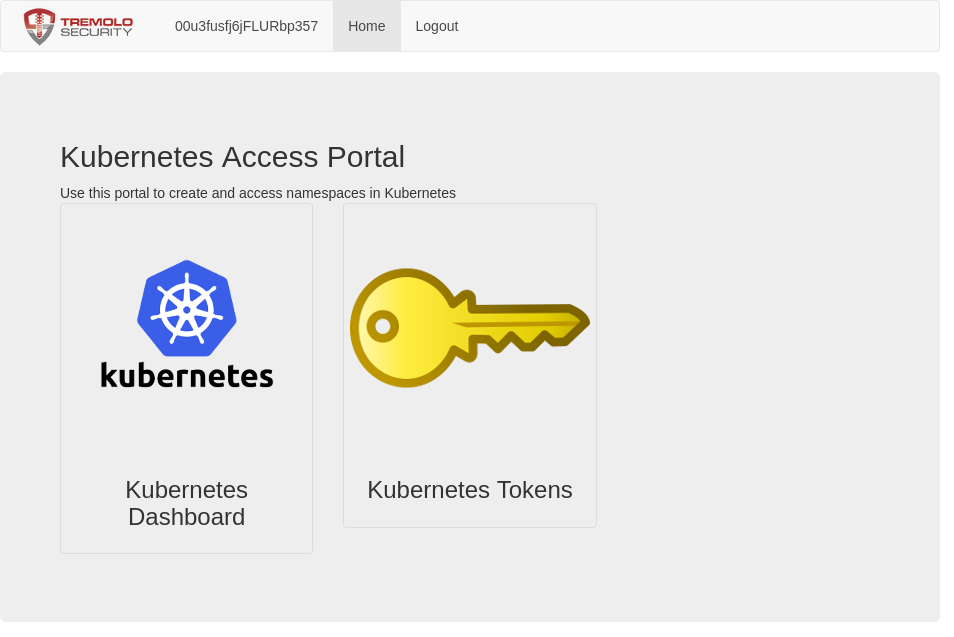The height and width of the screenshot is (637, 954).
Task: Click the white center of the helm wheel
Action: click(x=187, y=310)
